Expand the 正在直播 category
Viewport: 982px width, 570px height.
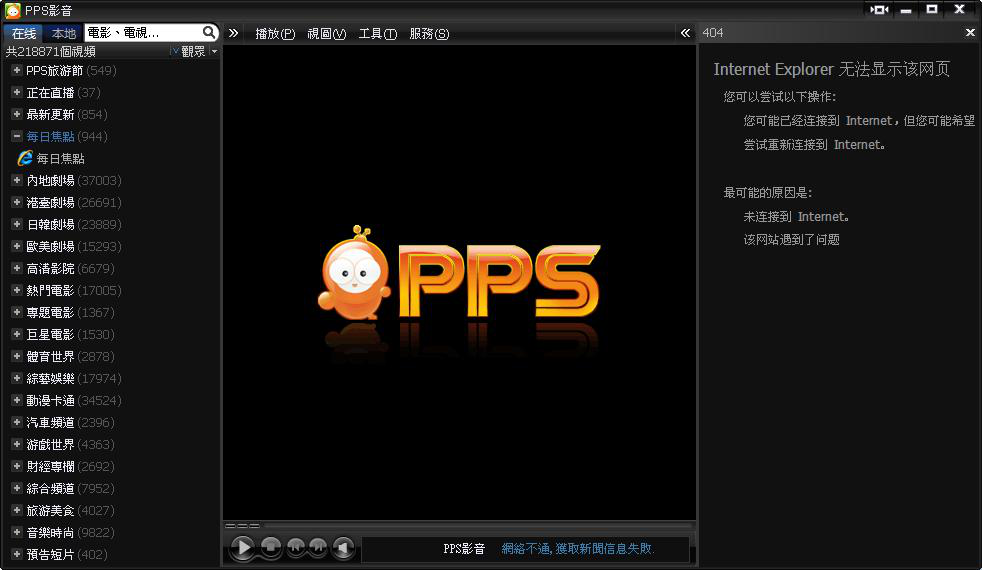click(17, 92)
